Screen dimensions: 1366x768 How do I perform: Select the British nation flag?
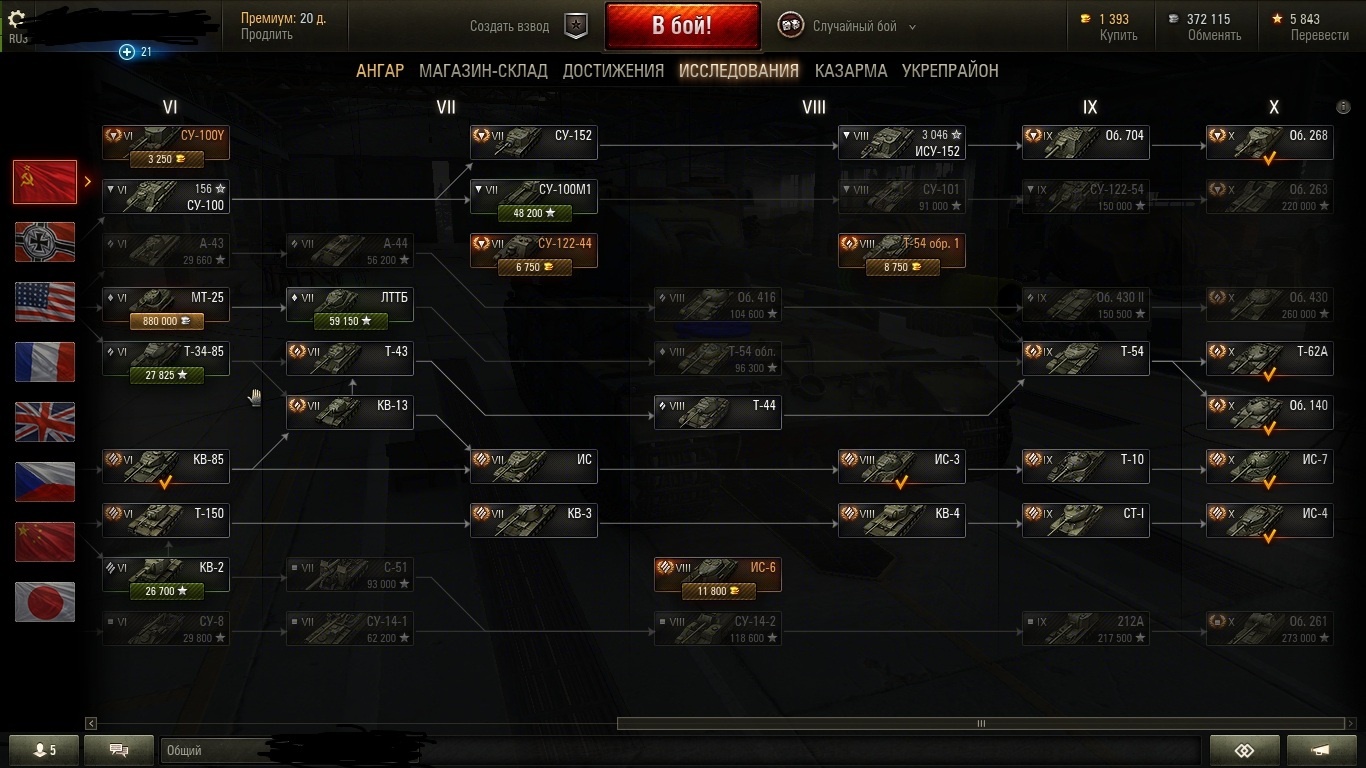[x=45, y=422]
